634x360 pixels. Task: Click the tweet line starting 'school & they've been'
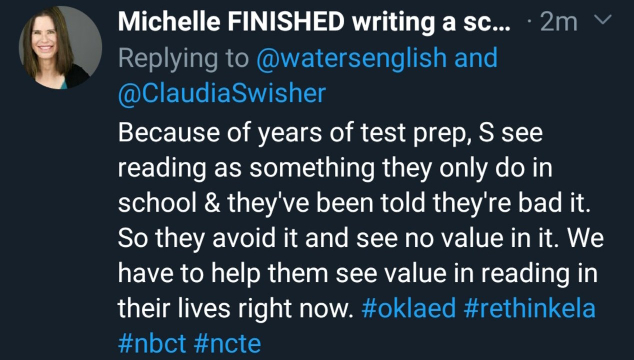click(354, 203)
